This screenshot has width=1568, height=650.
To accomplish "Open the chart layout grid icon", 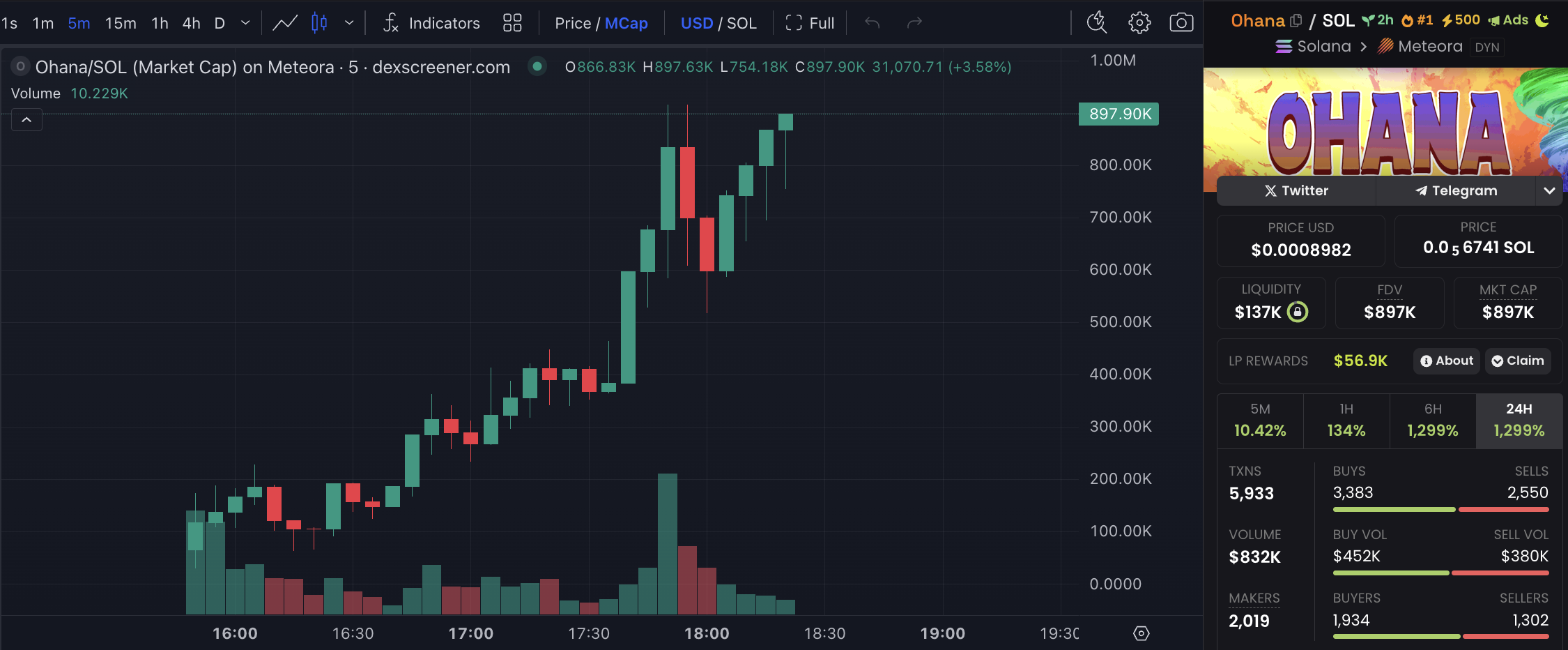I will (512, 23).
